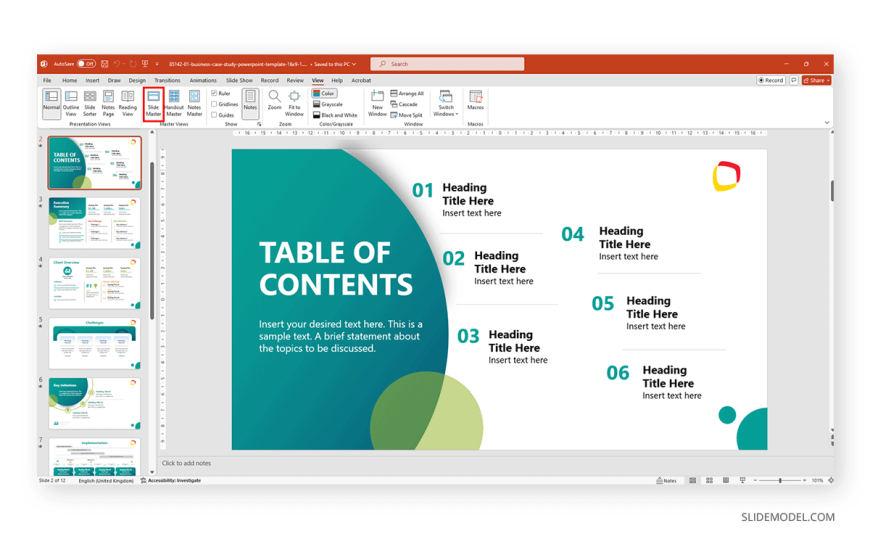Open the Handout Master view

[174, 103]
